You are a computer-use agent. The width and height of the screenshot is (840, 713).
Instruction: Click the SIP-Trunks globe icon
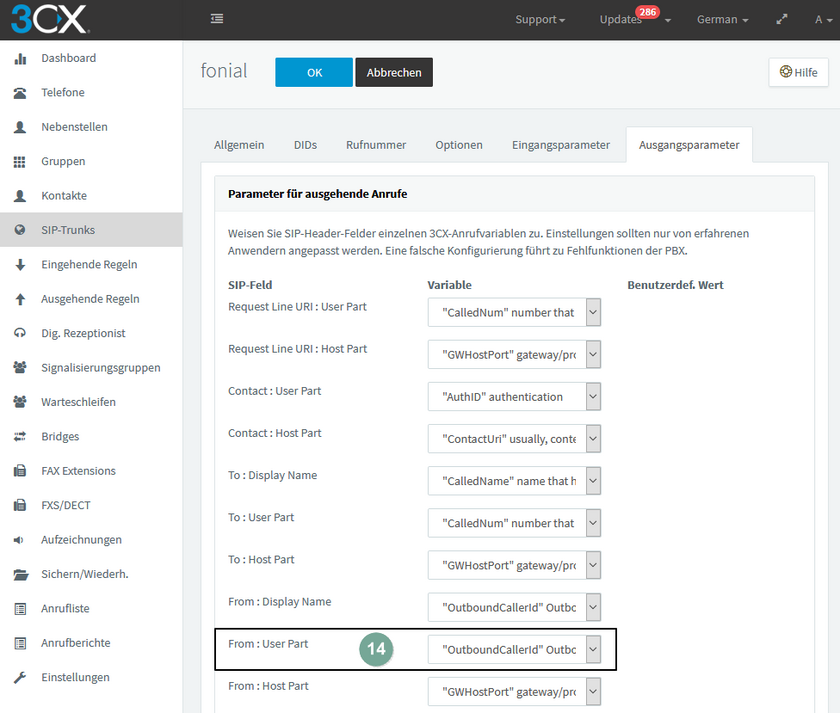[x=20, y=230]
